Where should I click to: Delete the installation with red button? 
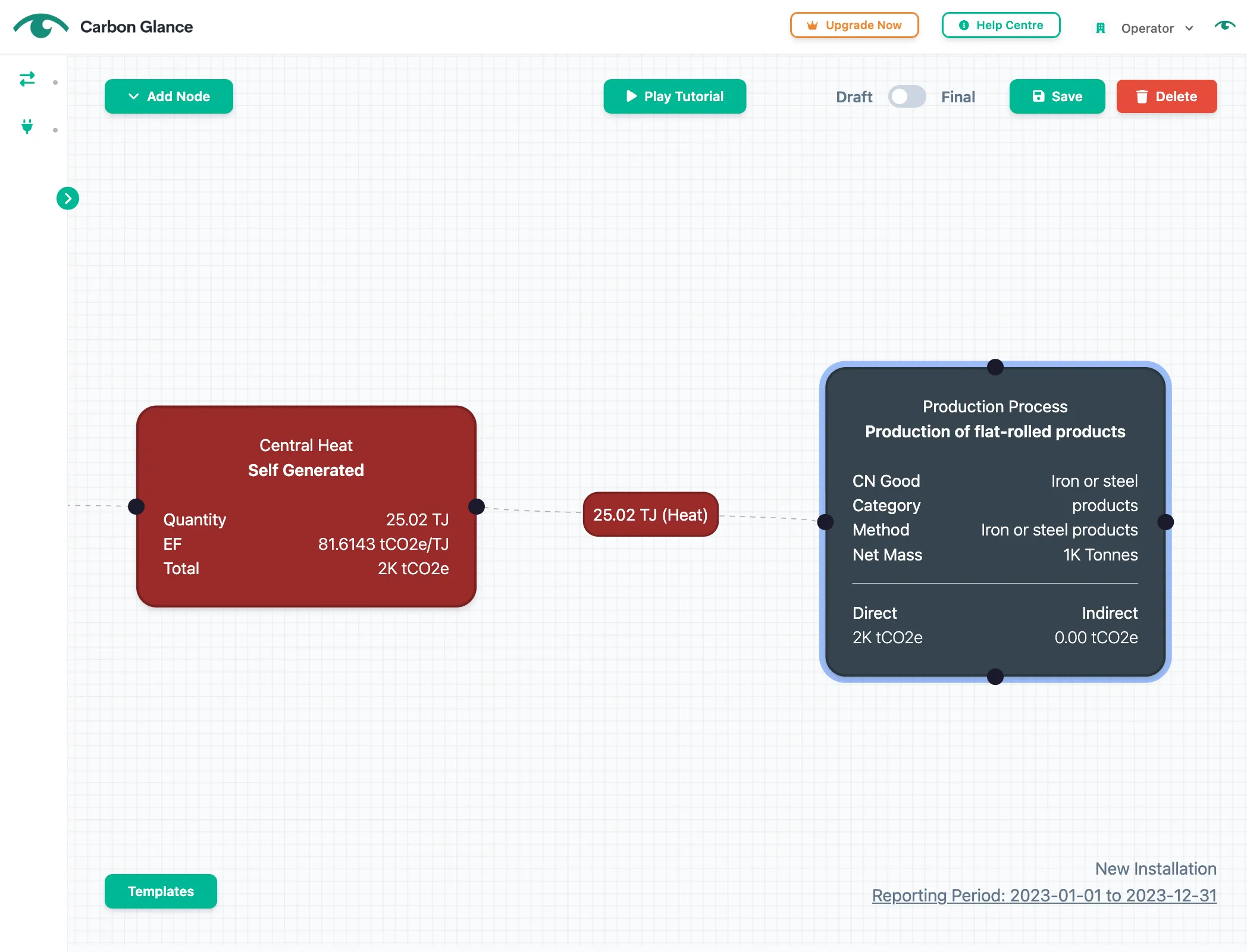(1167, 96)
